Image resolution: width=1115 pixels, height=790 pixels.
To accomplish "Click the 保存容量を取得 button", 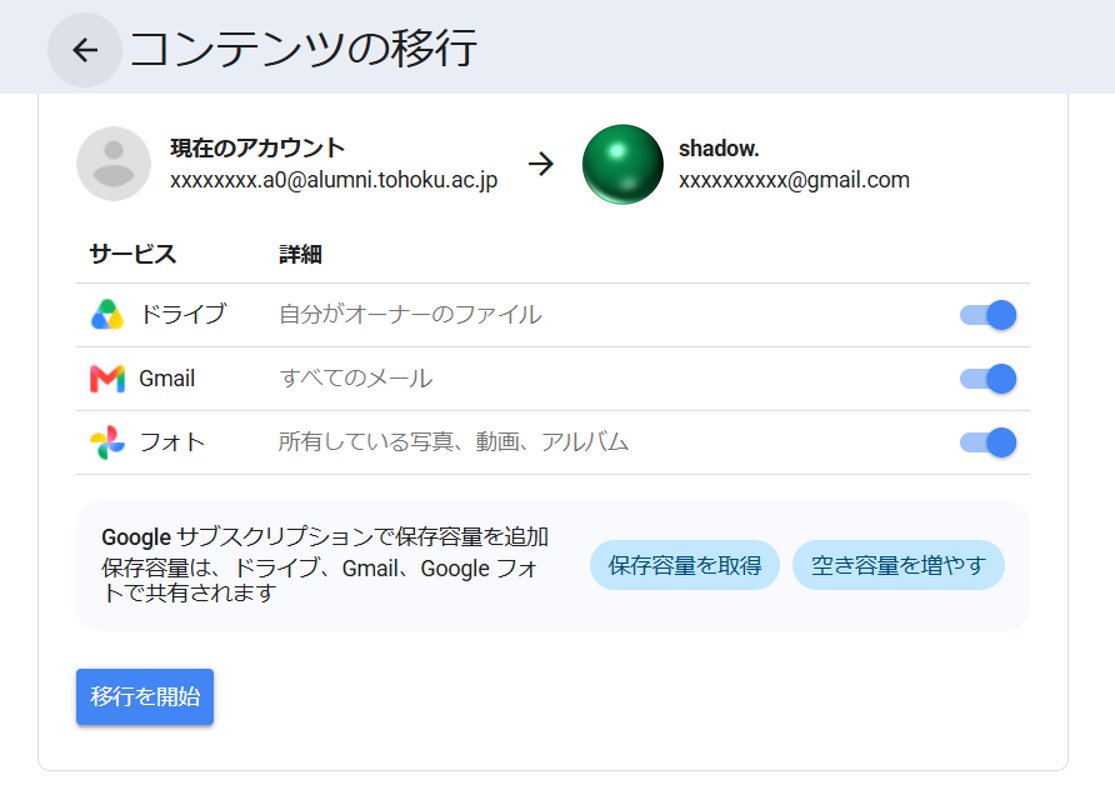I will (685, 565).
